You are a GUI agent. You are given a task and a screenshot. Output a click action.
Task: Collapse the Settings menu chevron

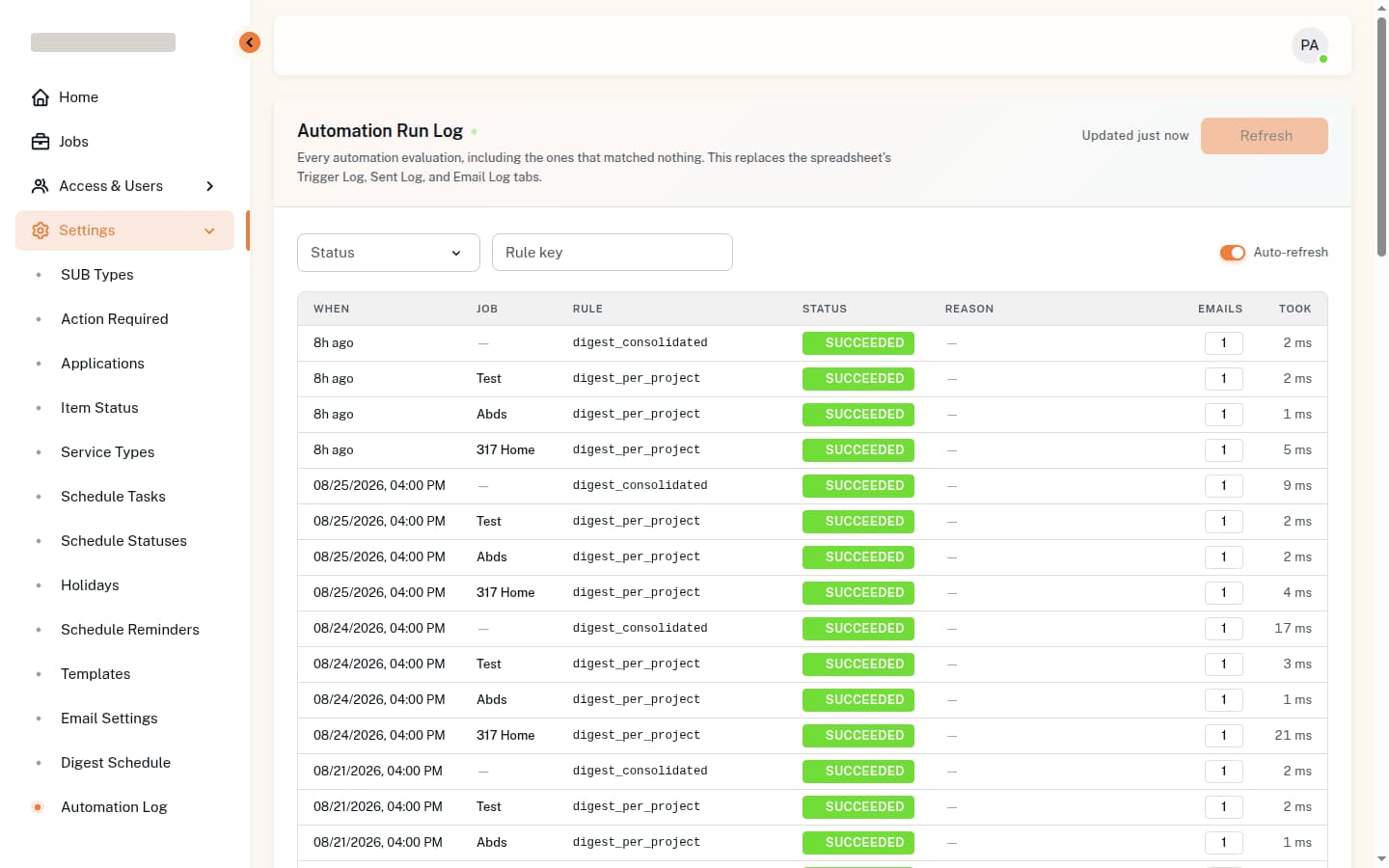pyautogui.click(x=209, y=231)
